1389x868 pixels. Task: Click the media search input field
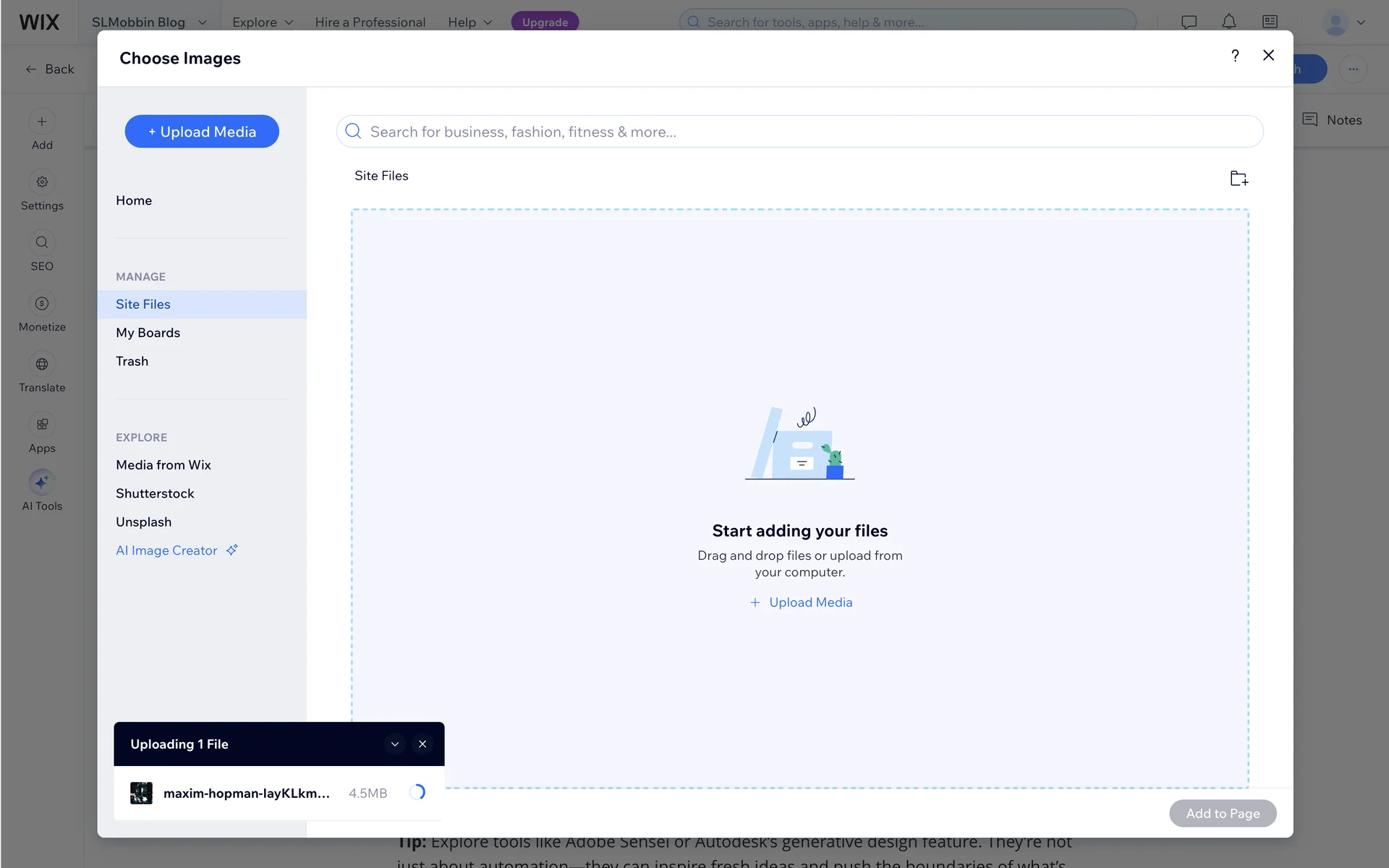pyautogui.click(x=799, y=132)
